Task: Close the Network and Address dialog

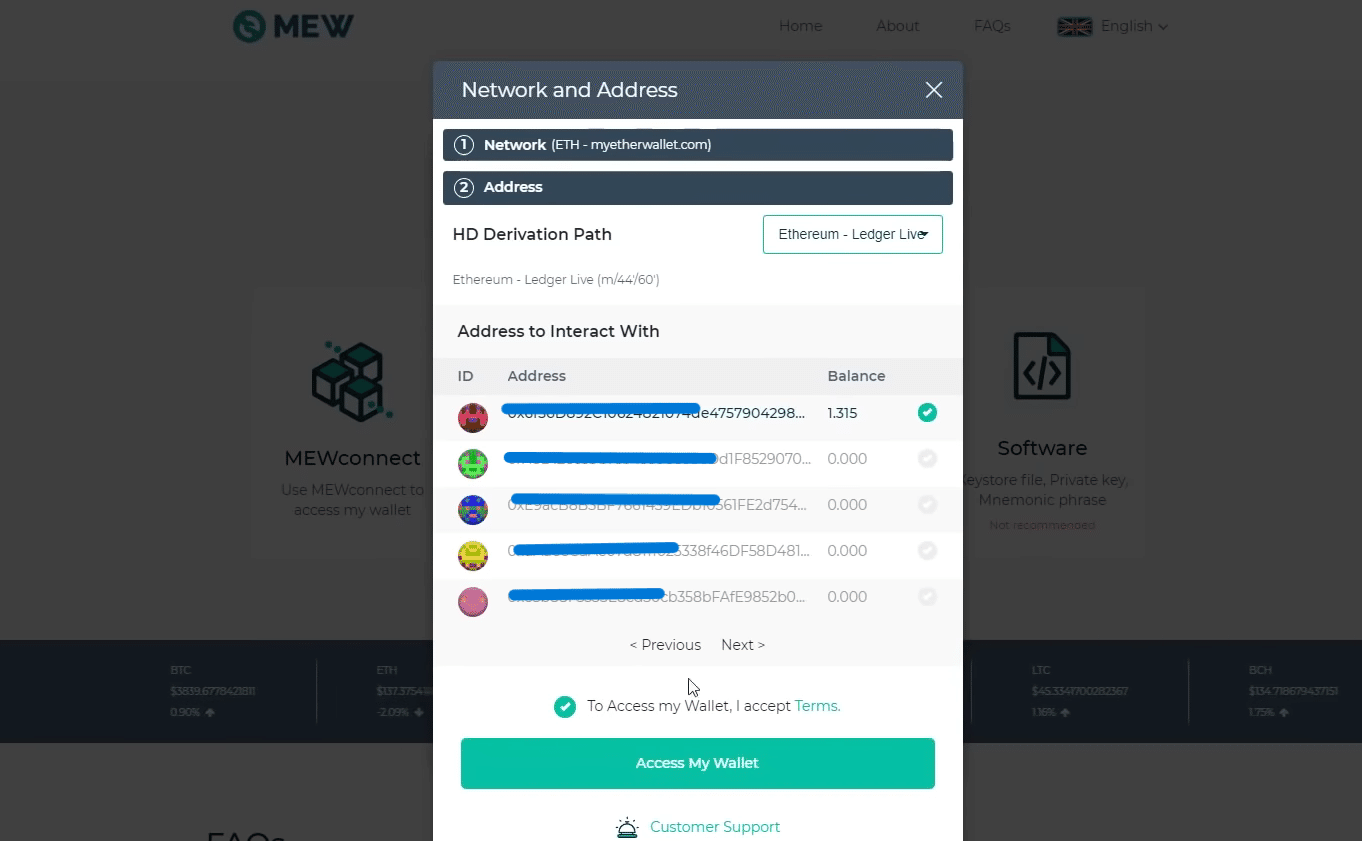Action: (934, 90)
